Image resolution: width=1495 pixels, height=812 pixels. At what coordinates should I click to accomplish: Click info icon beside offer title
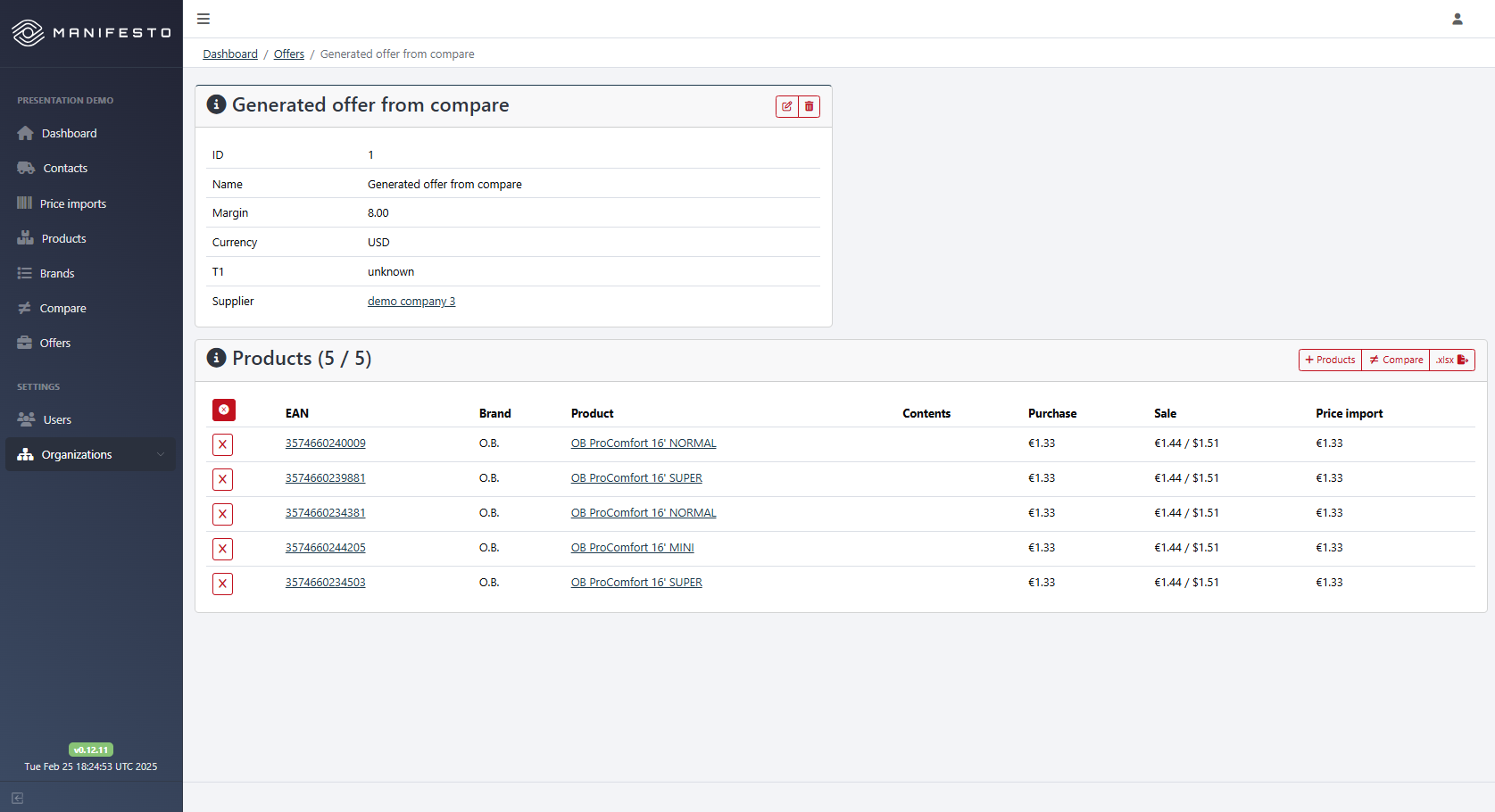tap(216, 104)
